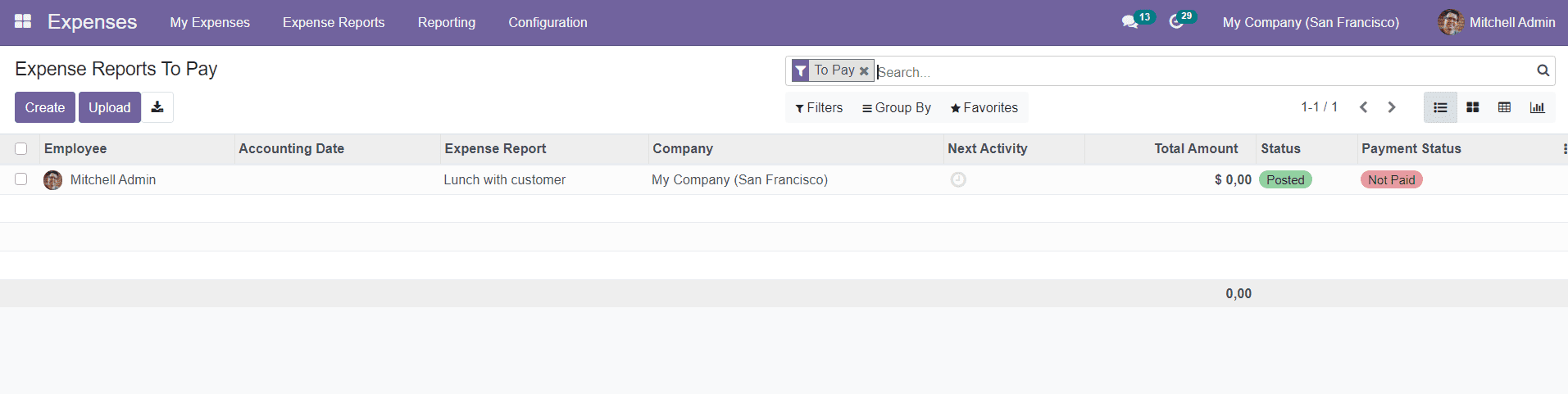Click the download export icon beside Upload
The width and height of the screenshot is (1568, 394).
pyautogui.click(x=157, y=107)
